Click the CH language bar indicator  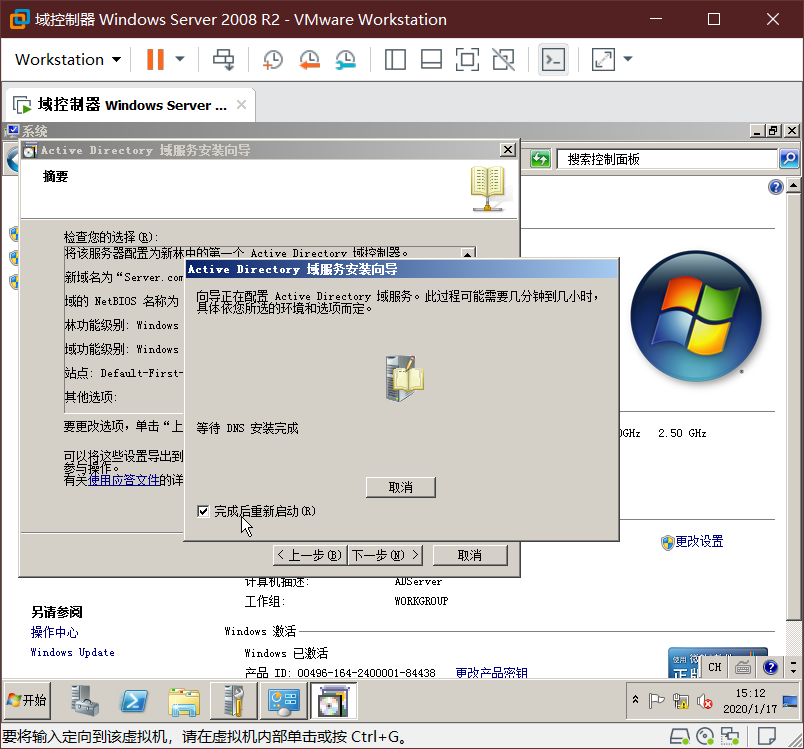715,667
